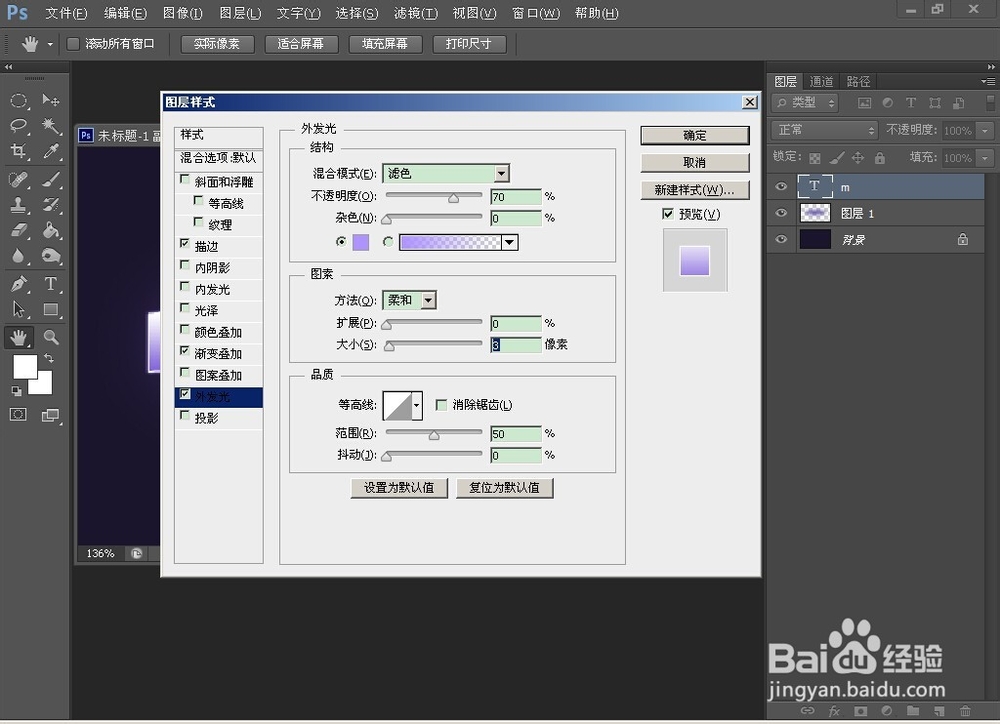
Task: Switch to the 路径 paths tab
Action: 858,81
